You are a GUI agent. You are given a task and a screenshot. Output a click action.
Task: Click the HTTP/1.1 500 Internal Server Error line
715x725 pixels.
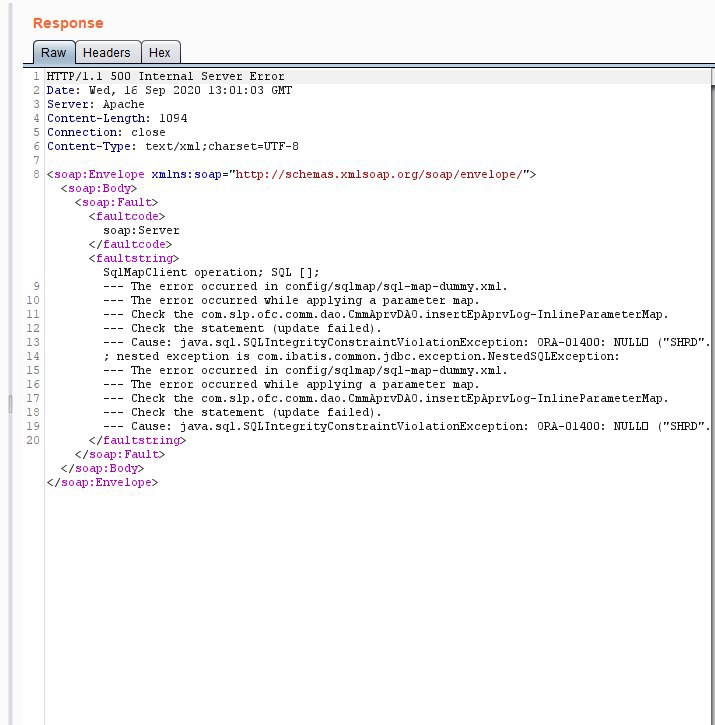point(166,76)
